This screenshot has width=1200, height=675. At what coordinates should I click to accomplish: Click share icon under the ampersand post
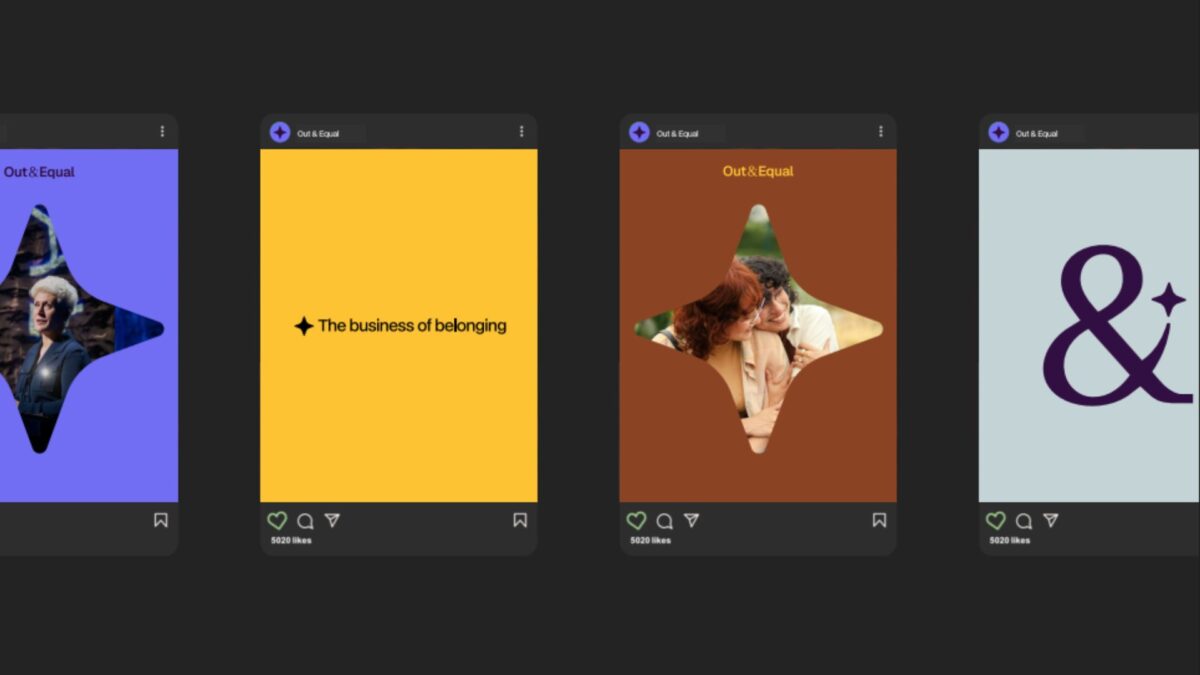(x=1051, y=521)
